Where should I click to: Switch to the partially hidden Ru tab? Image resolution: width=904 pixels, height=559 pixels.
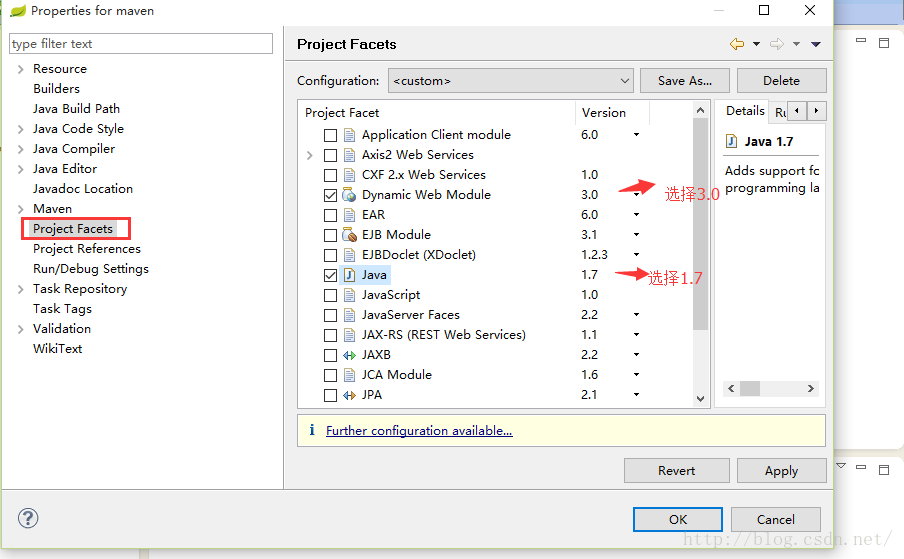coord(779,112)
